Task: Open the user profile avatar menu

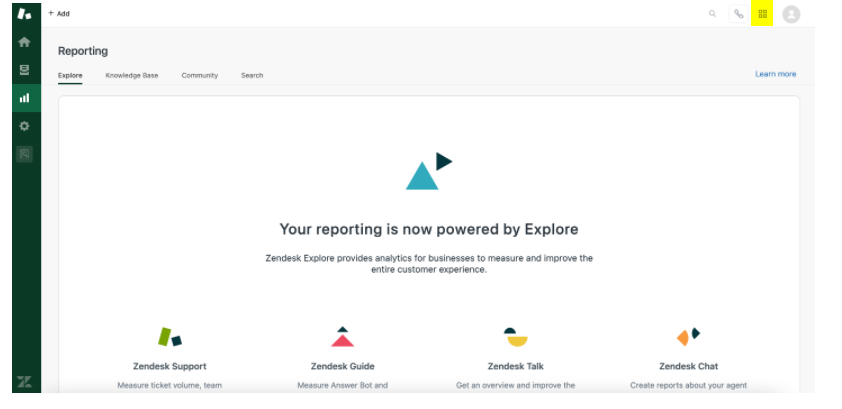Action: click(x=791, y=14)
